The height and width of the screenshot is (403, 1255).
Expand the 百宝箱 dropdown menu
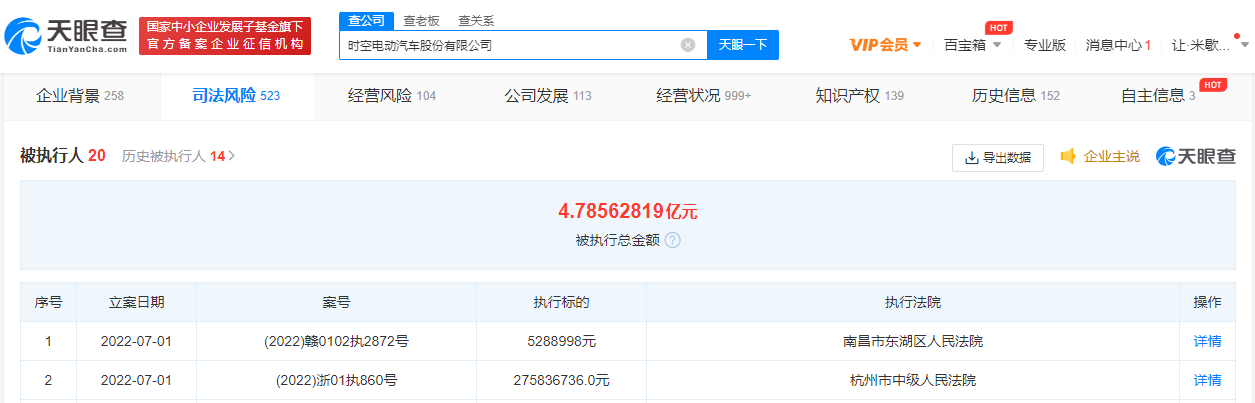[973, 45]
